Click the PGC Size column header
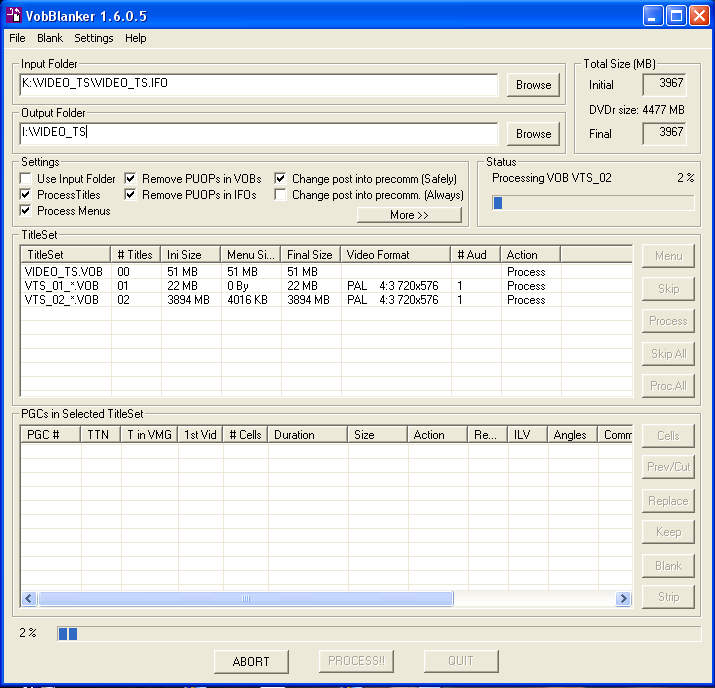Viewport: 715px width, 688px height. (x=377, y=435)
